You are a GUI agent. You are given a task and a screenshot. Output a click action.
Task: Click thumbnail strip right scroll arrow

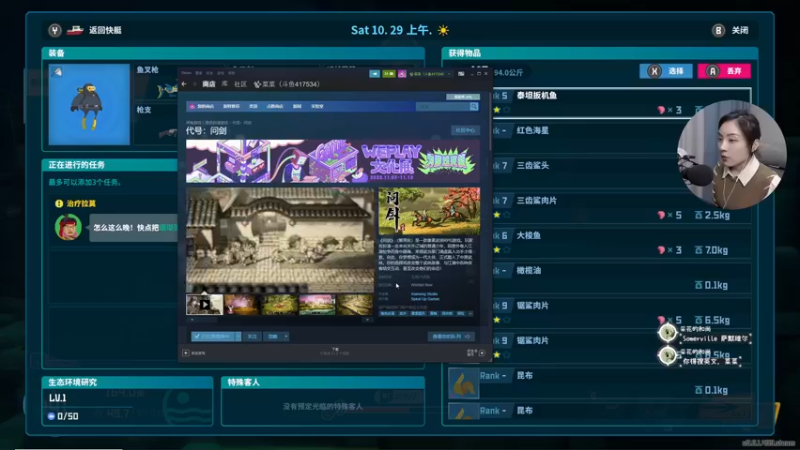click(x=368, y=319)
